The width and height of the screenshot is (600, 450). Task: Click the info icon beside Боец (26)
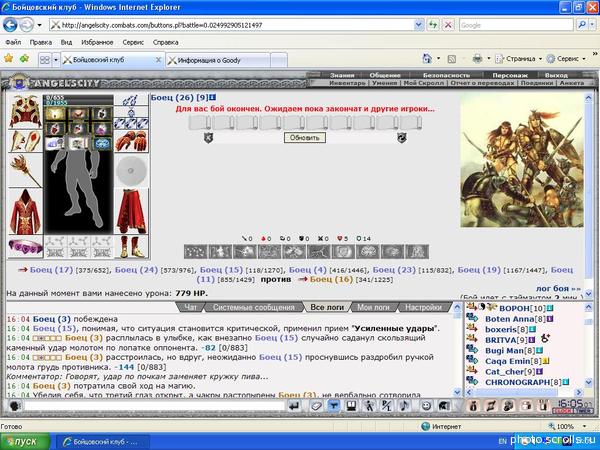pyautogui.click(x=212, y=98)
